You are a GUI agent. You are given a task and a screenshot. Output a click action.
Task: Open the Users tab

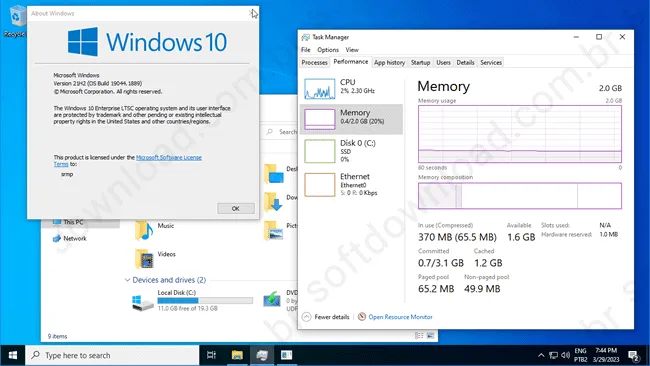pos(443,62)
